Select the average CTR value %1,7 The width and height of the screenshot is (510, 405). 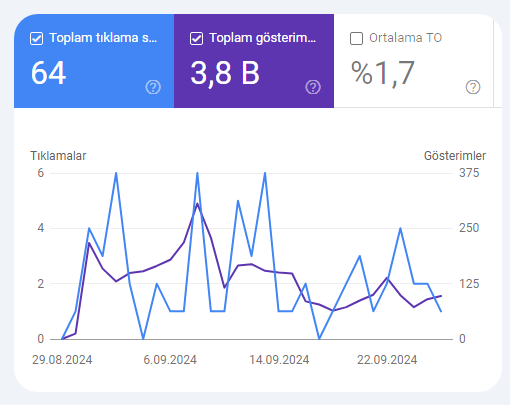pyautogui.click(x=383, y=73)
